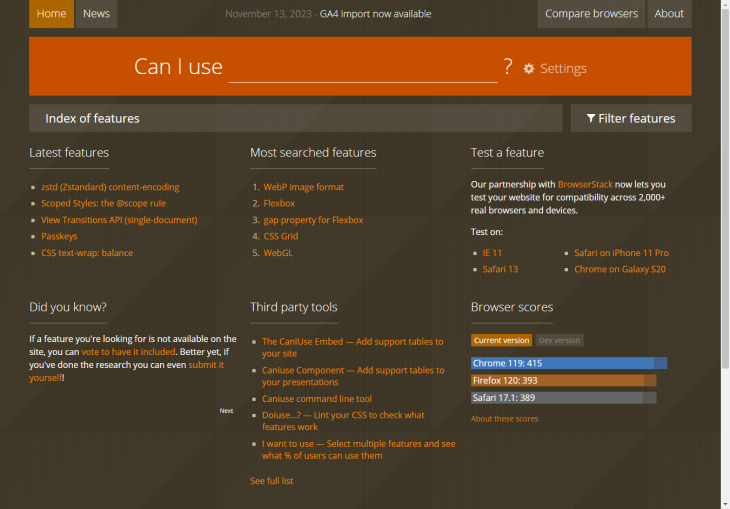
Task: Open the Home tab
Action: click(x=51, y=14)
